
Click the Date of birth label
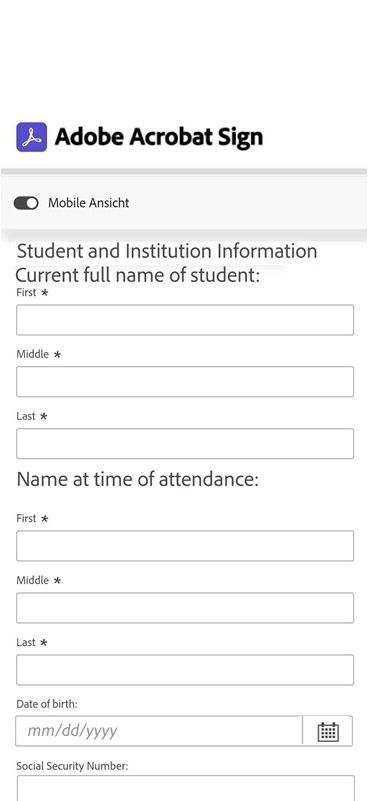[x=47, y=704]
